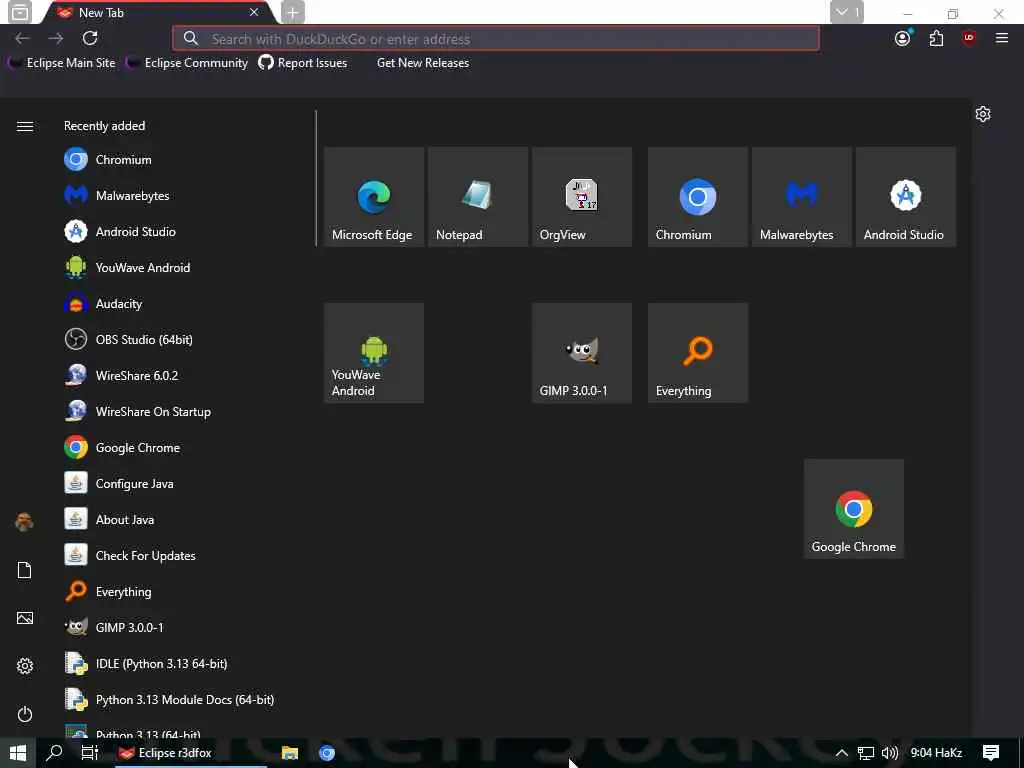The image size is (1024, 768).
Task: Open the Extensions puzzle icon
Action: pyautogui.click(x=936, y=39)
